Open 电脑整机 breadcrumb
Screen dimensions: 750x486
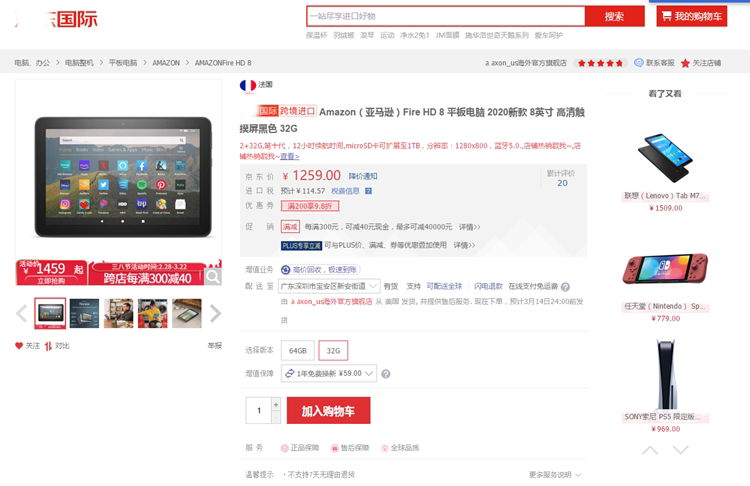click(x=79, y=63)
